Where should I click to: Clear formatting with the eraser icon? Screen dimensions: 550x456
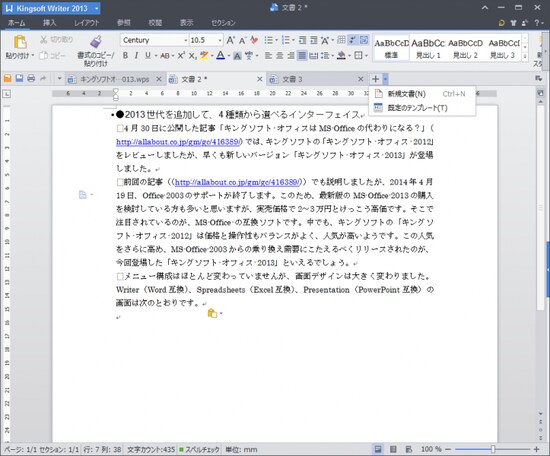click(x=254, y=40)
